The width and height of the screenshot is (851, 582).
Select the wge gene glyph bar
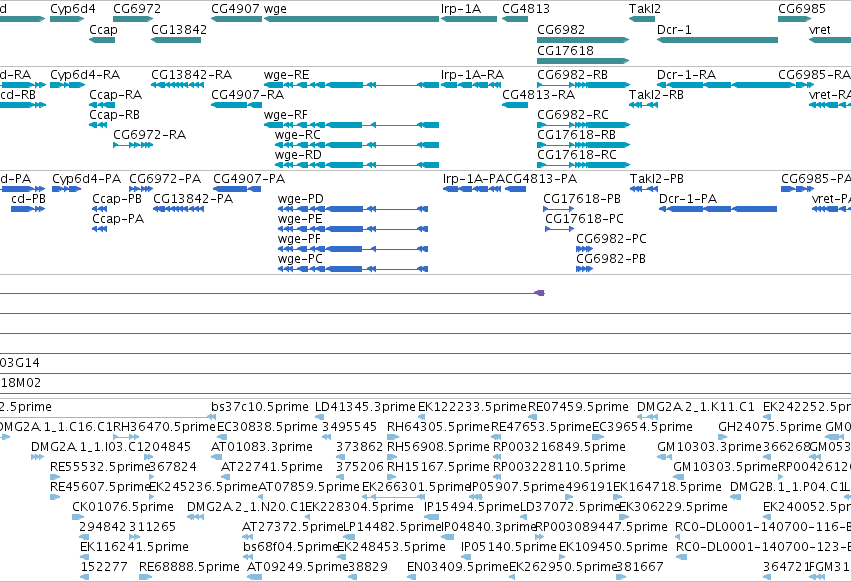tap(351, 19)
